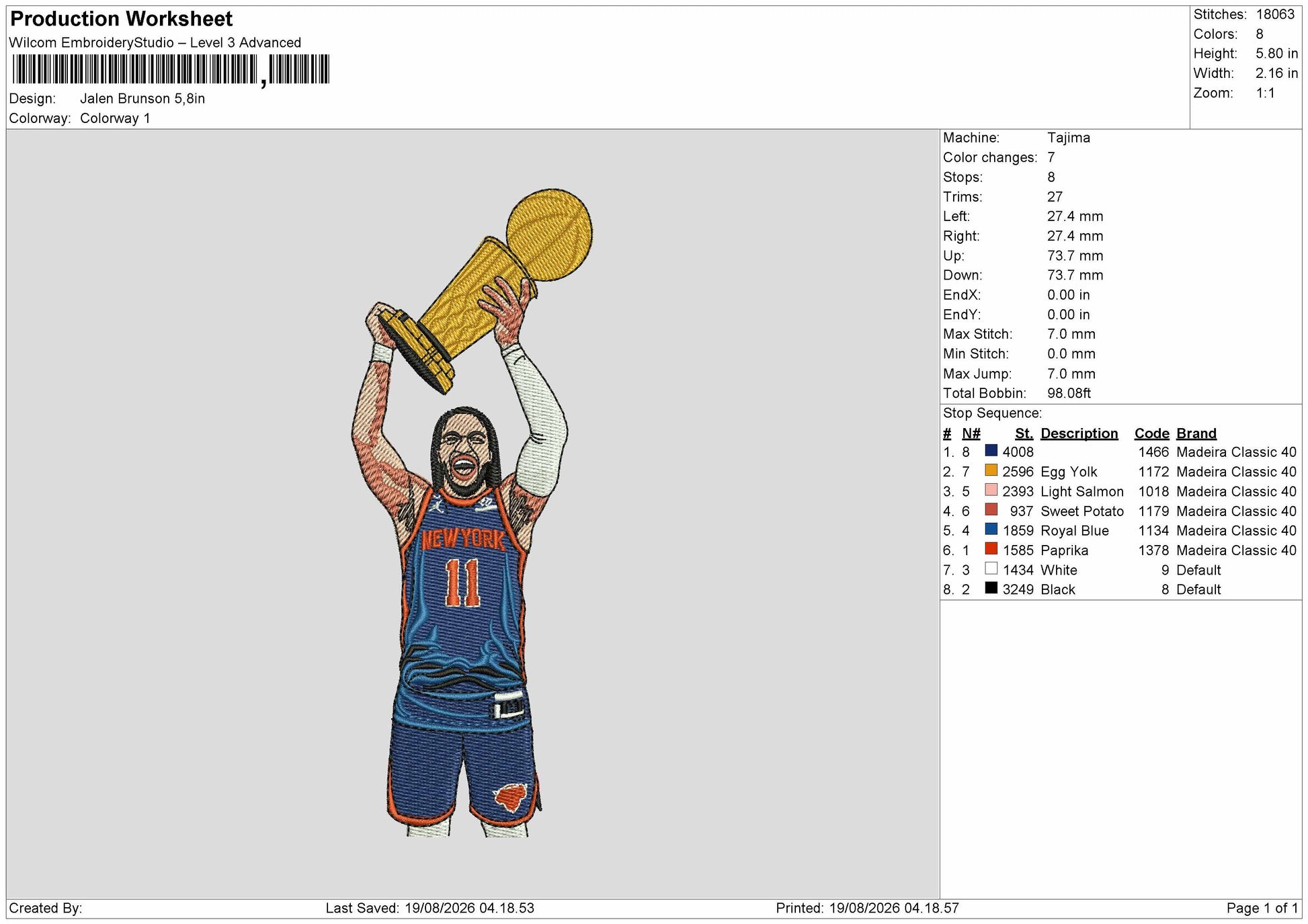Image resolution: width=1308 pixels, height=924 pixels.
Task: Select the height value "5.80 in"
Action: (x=1276, y=54)
